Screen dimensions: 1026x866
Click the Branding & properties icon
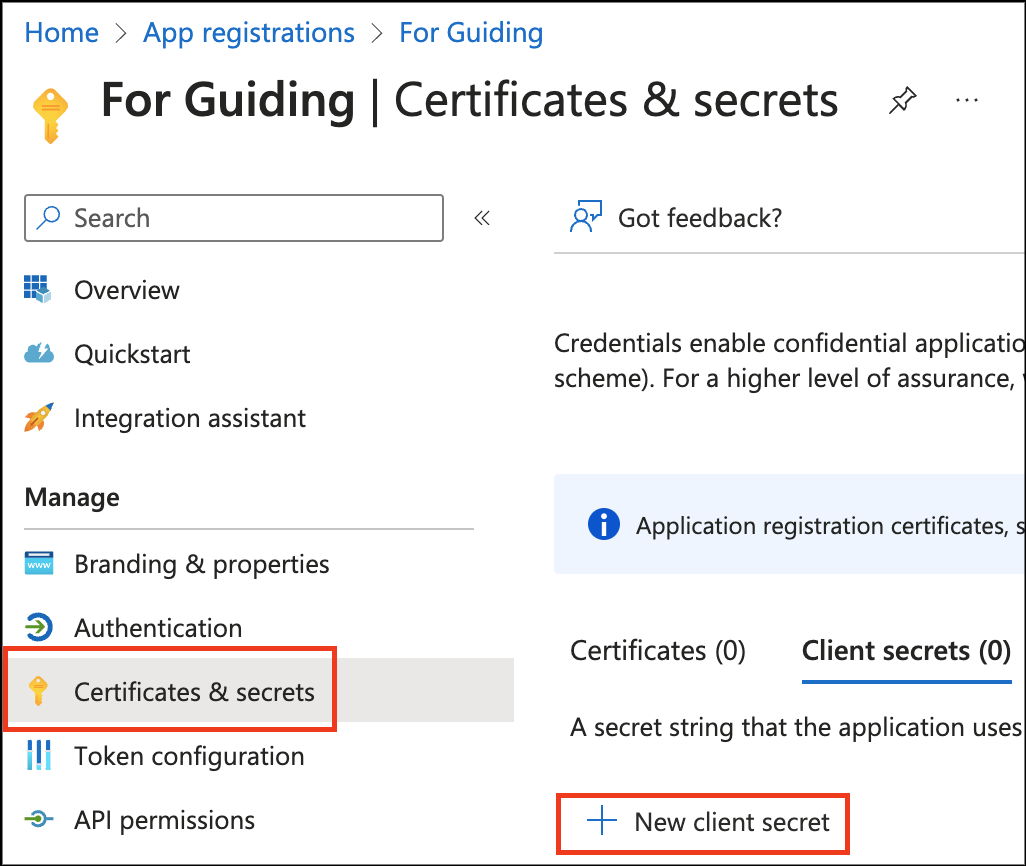(x=38, y=564)
